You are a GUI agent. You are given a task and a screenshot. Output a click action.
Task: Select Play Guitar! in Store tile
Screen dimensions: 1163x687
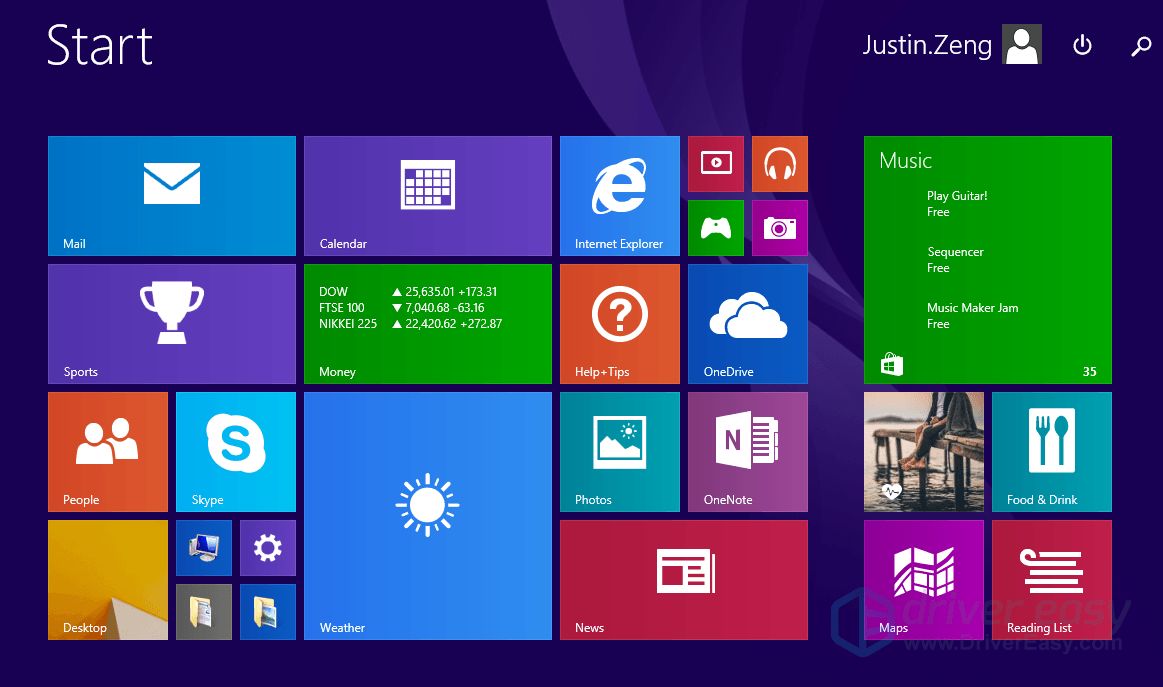[x=957, y=204]
